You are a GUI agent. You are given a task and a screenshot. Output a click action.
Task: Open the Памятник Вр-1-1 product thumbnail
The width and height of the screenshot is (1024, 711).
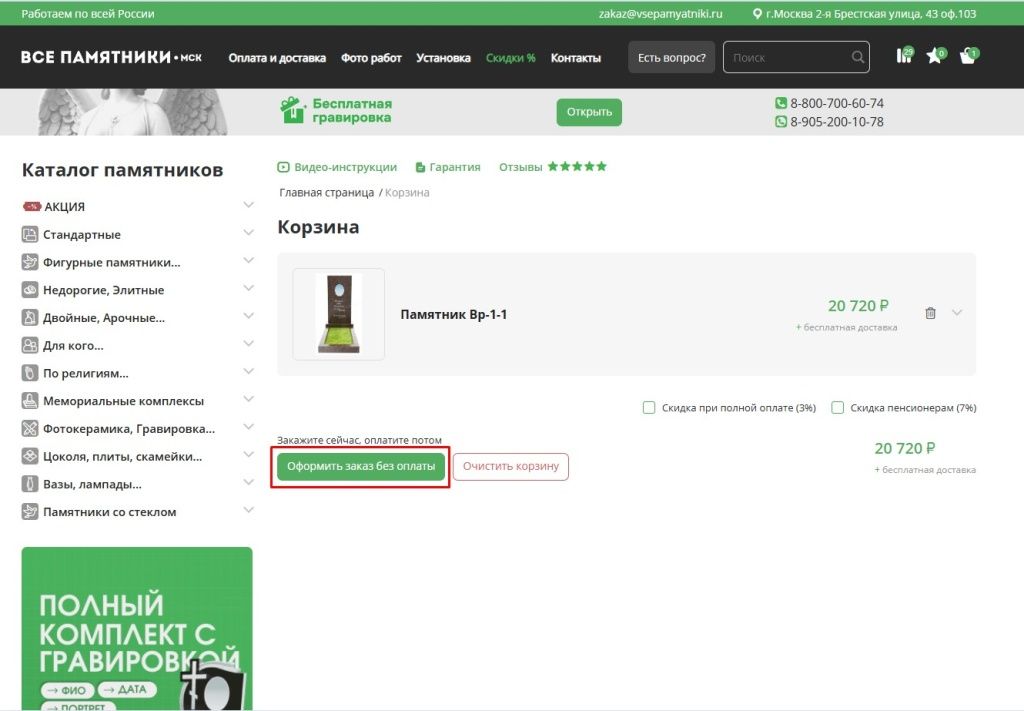(337, 313)
